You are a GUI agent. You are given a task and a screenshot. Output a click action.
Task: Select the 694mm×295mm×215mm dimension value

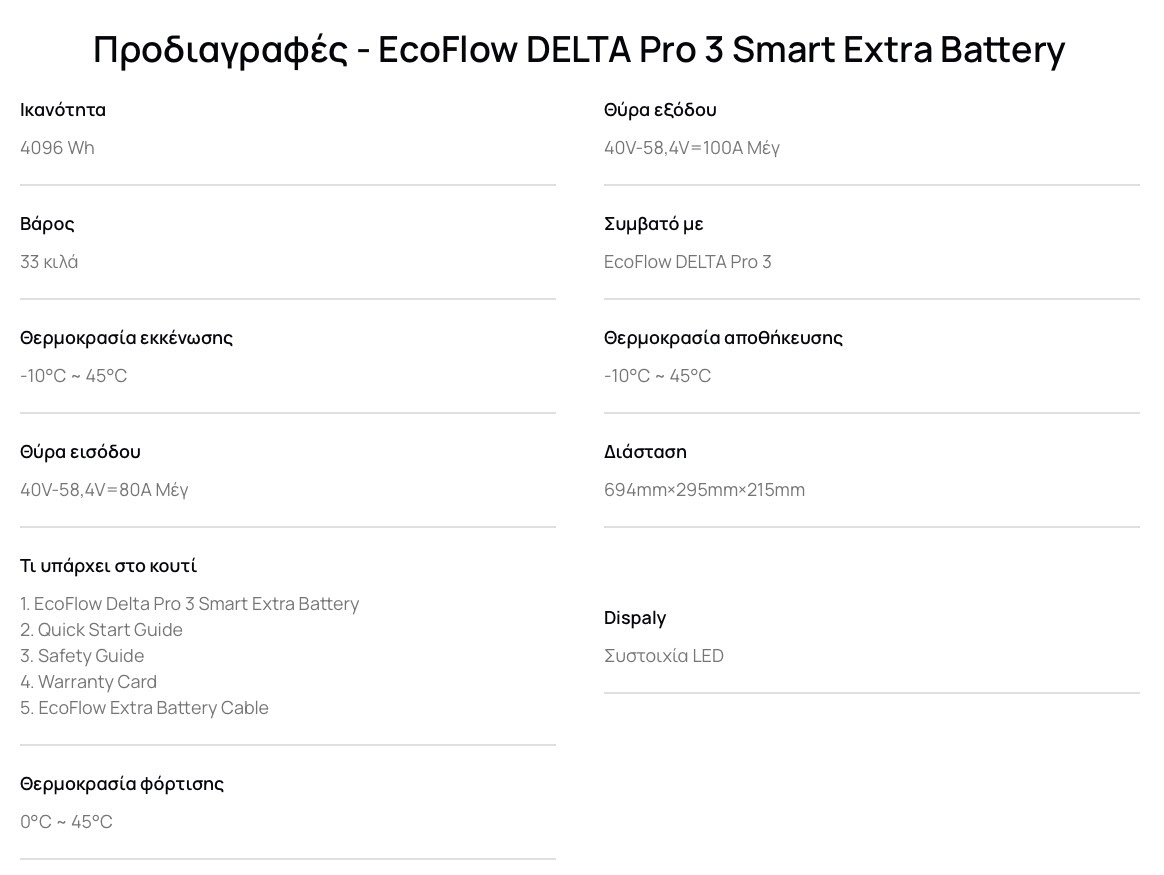click(704, 490)
